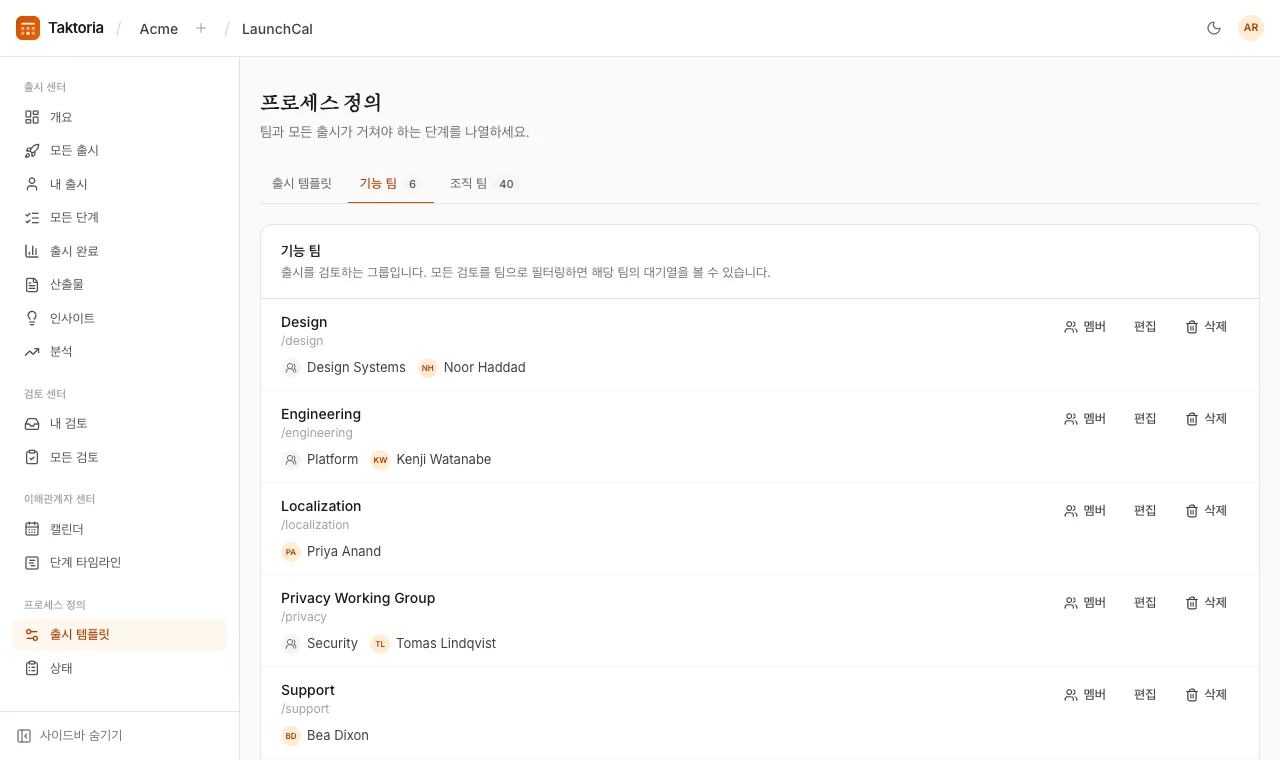Viewport: 1280px width, 760px height.
Task: Delete the Design team with 삭제
Action: pyautogui.click(x=1206, y=326)
